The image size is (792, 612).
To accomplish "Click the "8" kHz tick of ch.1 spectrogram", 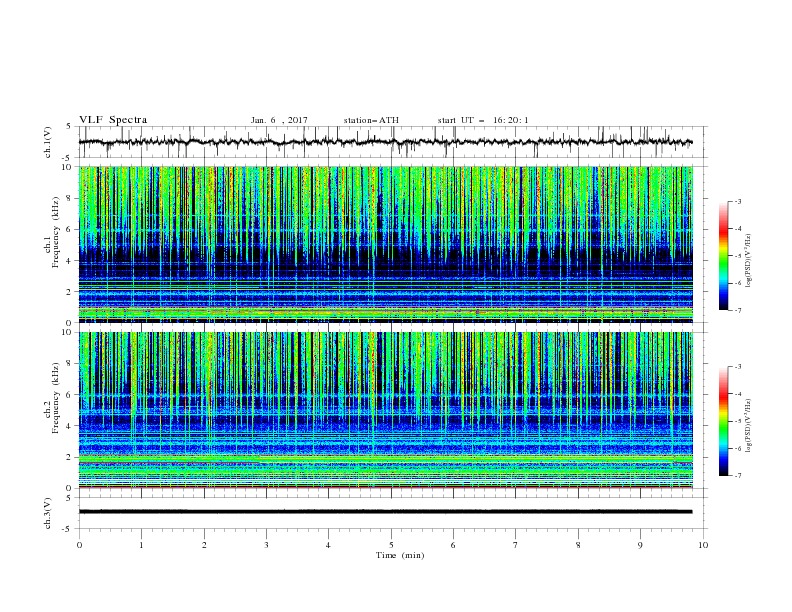I will pos(71,198).
